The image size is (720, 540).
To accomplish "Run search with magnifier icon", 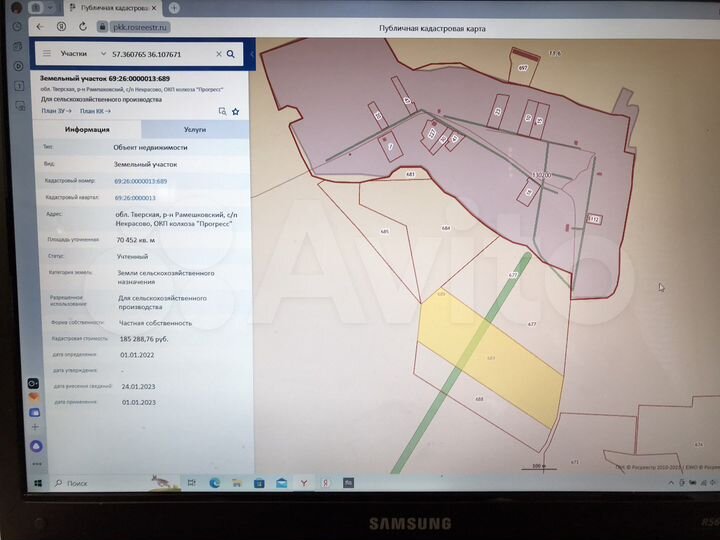I will 231,54.
